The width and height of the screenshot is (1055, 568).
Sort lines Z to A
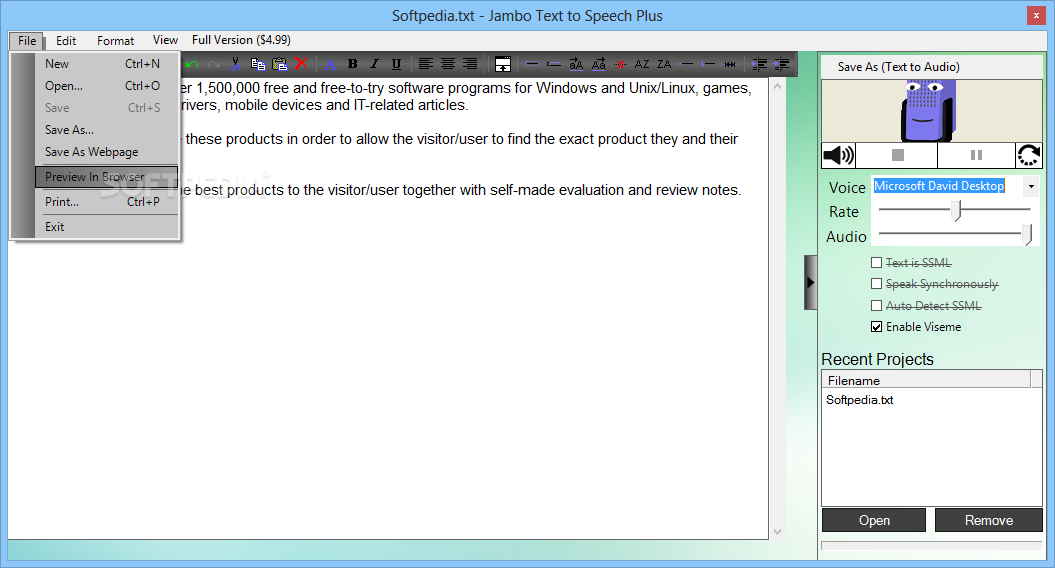pos(664,65)
